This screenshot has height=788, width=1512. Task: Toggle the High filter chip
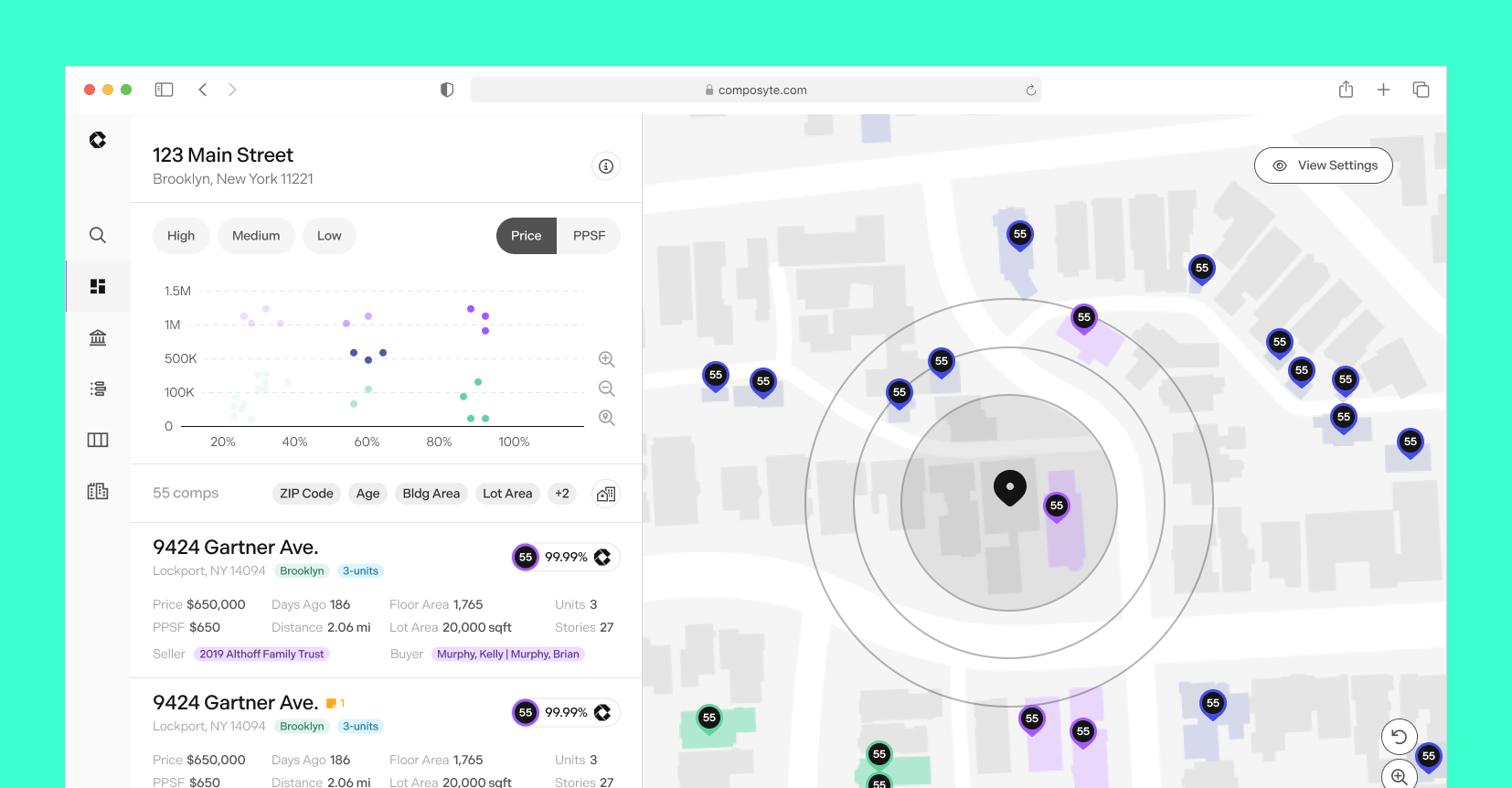point(181,236)
